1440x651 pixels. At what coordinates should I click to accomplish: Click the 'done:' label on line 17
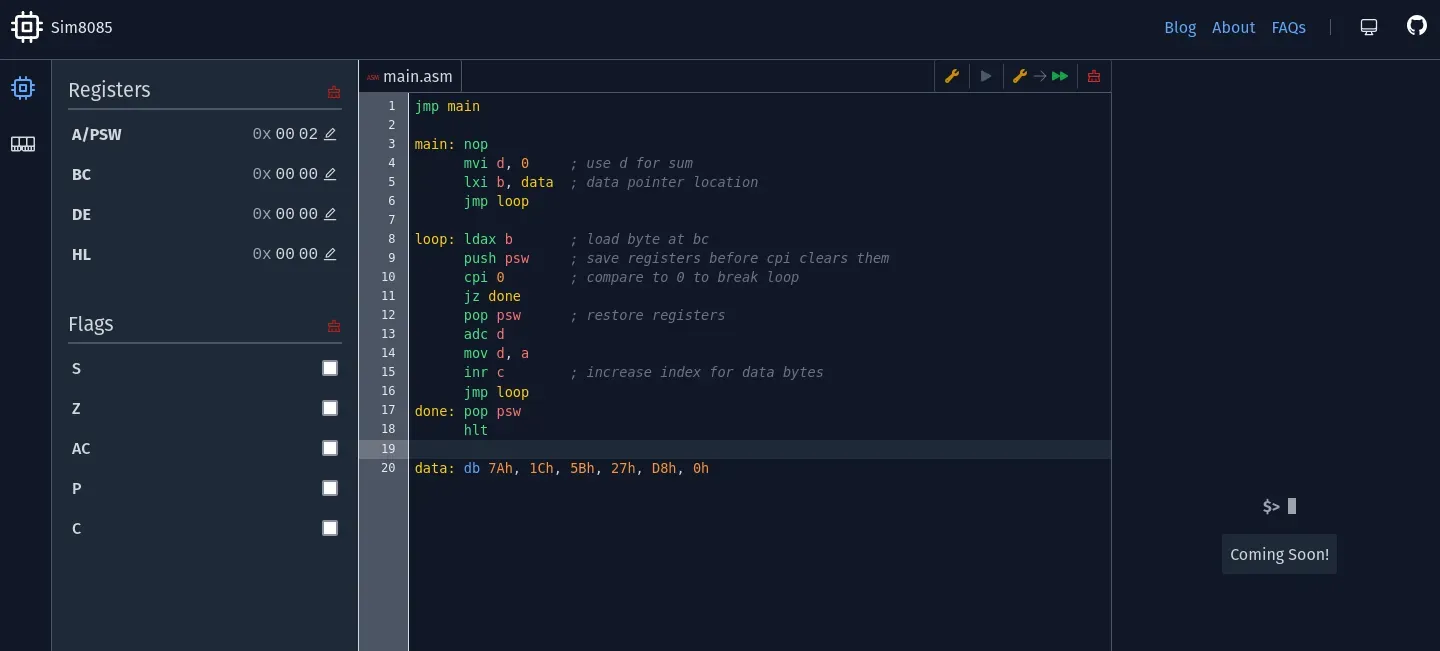(435, 411)
